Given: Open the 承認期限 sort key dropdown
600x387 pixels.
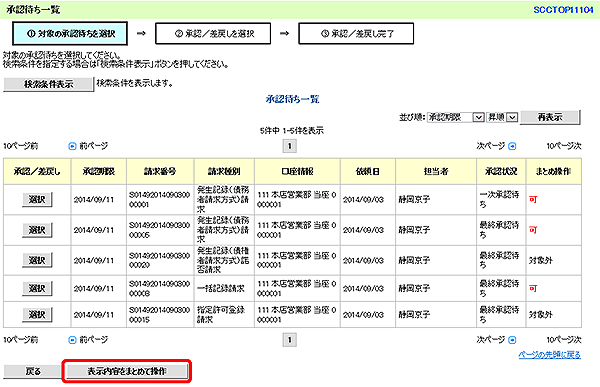Looking at the screenshot, I should point(456,117).
